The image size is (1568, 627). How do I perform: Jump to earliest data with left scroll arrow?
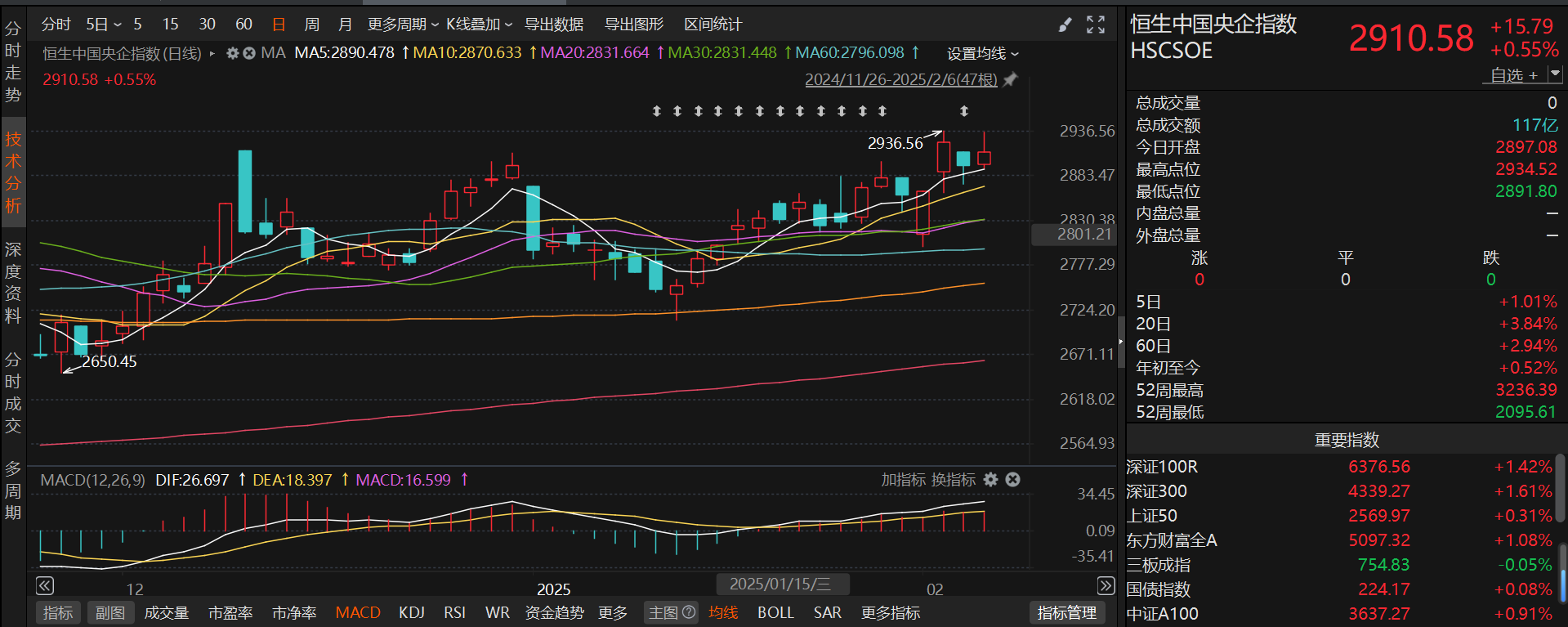point(45,585)
